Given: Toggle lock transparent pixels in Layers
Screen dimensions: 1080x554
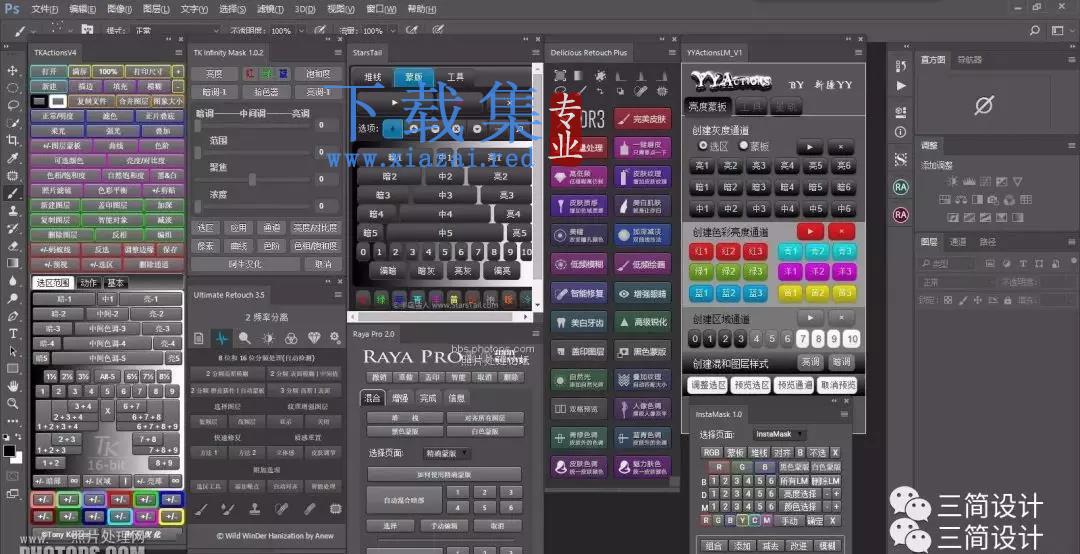Looking at the screenshot, I should pyautogui.click(x=948, y=300).
